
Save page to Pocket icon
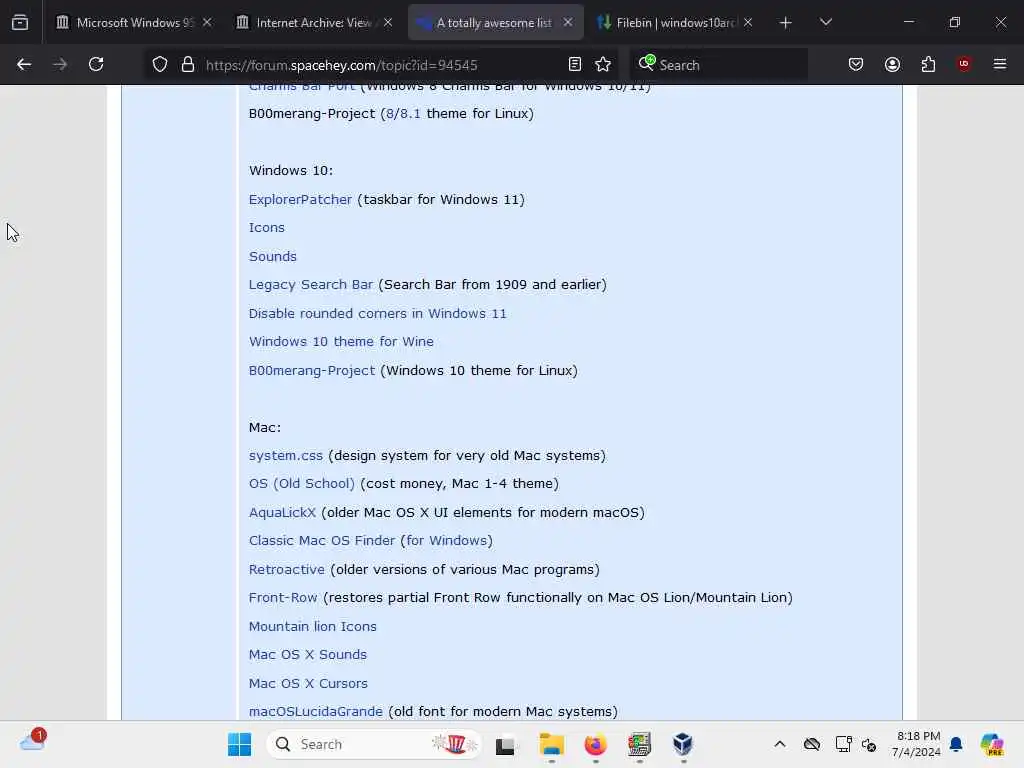pyautogui.click(x=856, y=64)
